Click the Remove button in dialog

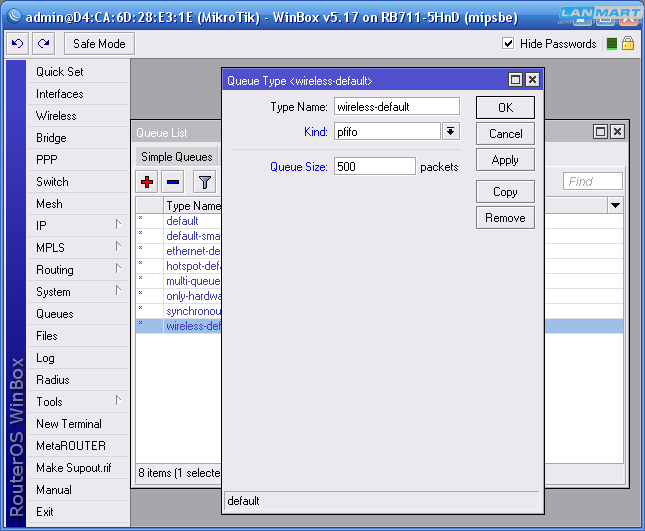(505, 218)
